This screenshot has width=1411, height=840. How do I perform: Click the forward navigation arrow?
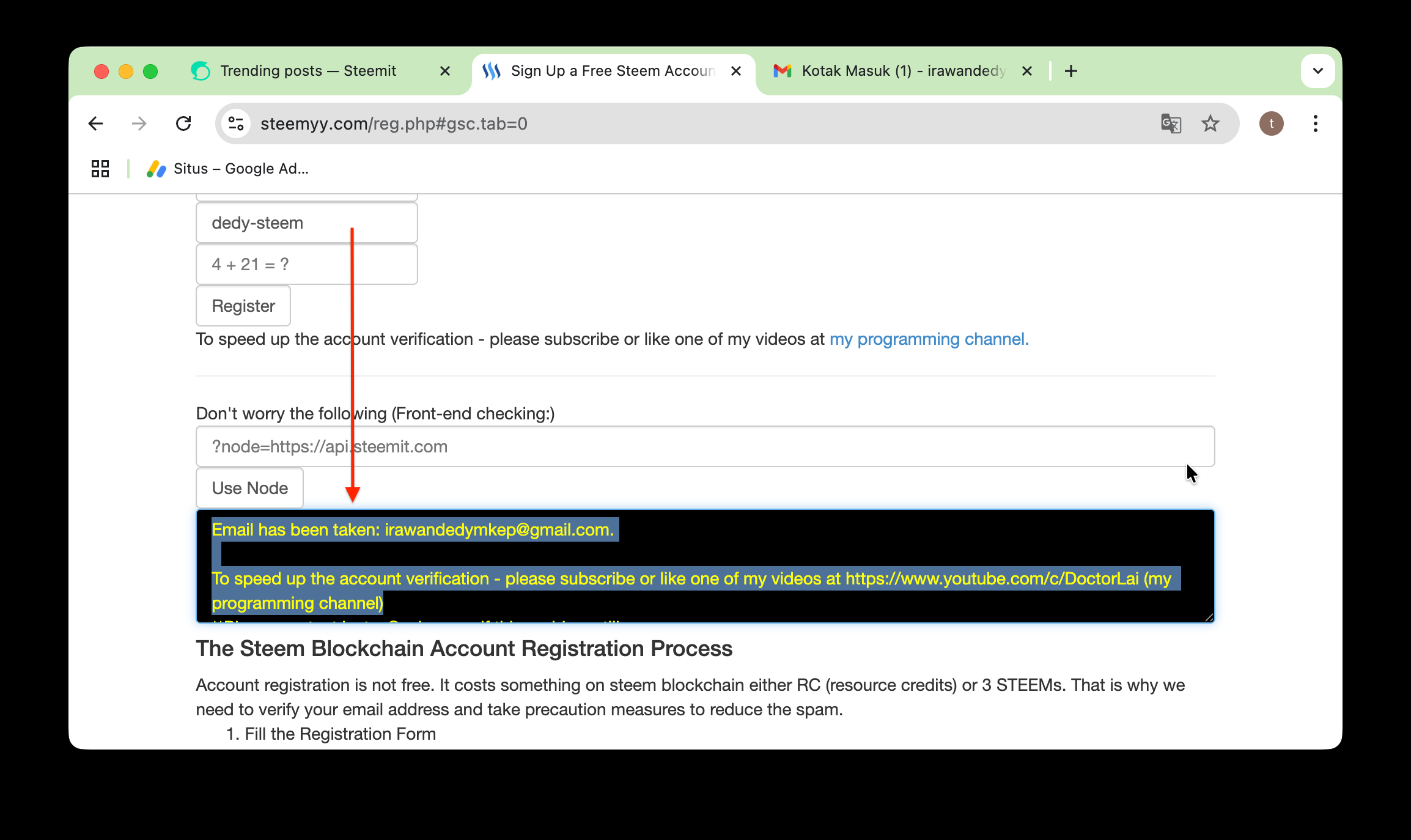(139, 123)
